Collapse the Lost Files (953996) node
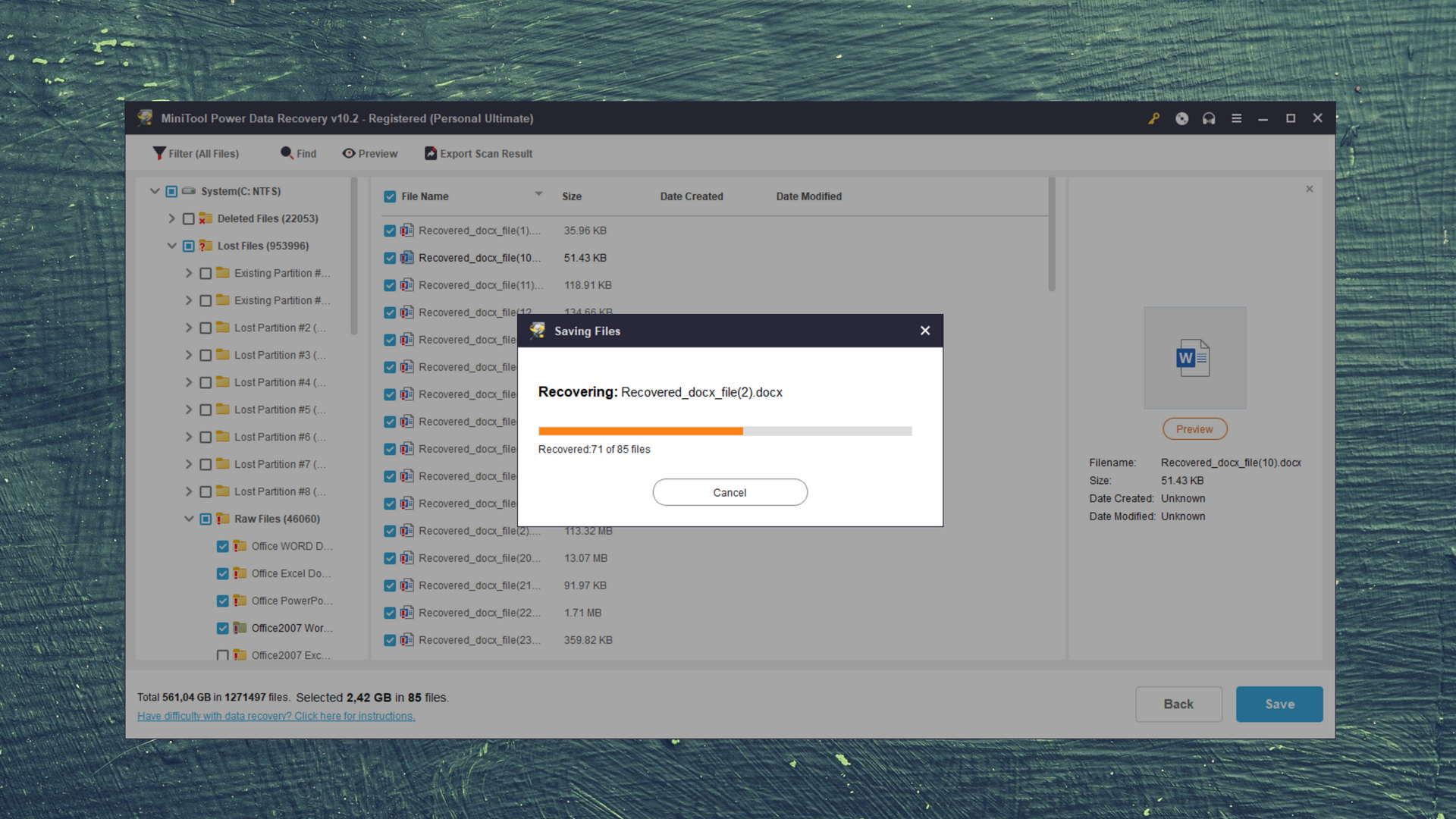This screenshot has height=819, width=1456. [x=172, y=246]
